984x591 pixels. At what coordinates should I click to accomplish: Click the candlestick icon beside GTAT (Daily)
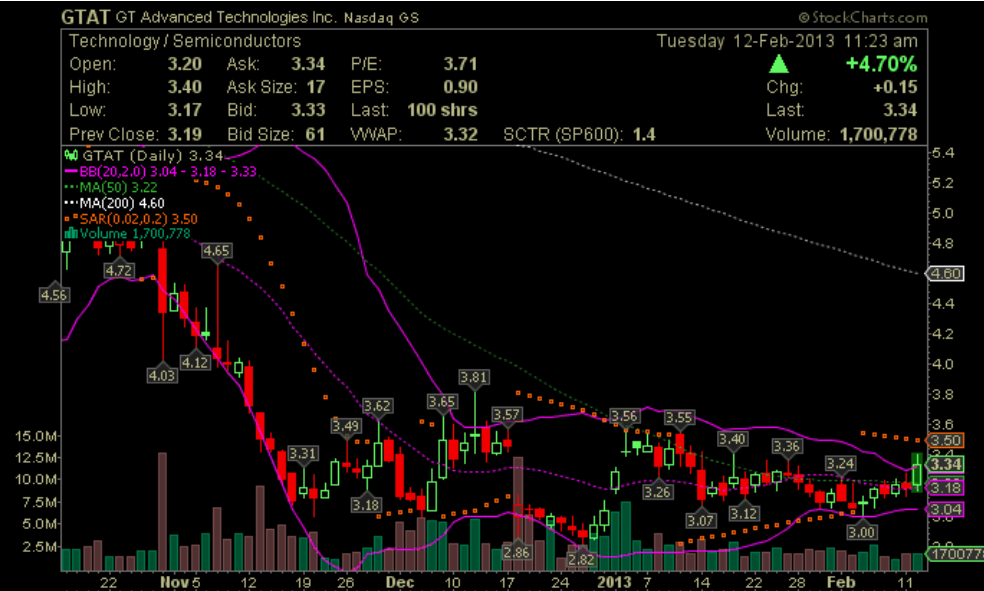pyautogui.click(x=71, y=156)
